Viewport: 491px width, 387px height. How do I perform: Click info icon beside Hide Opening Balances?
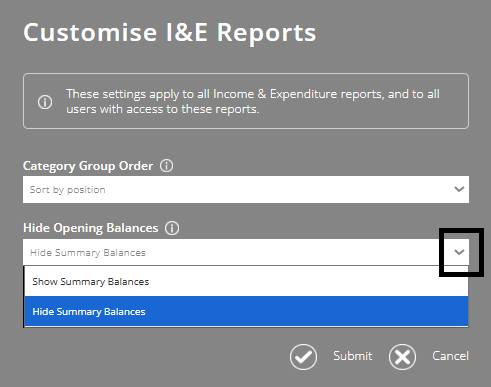tap(172, 228)
